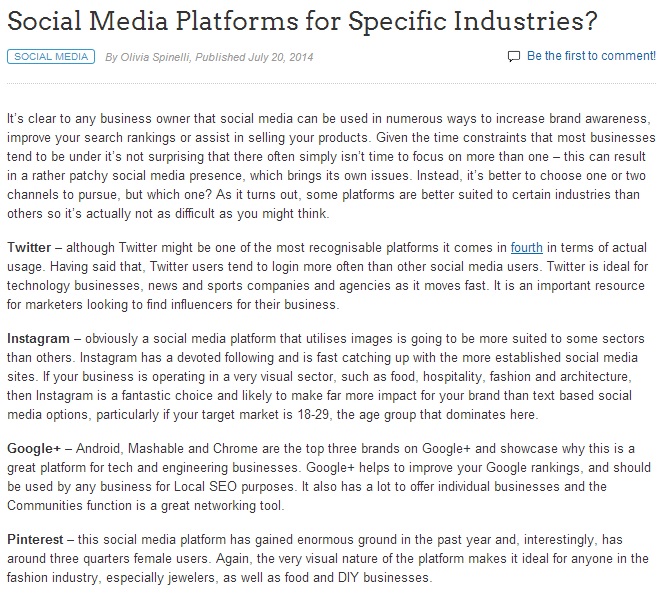Click the published date July 20, 2014

click(x=281, y=57)
